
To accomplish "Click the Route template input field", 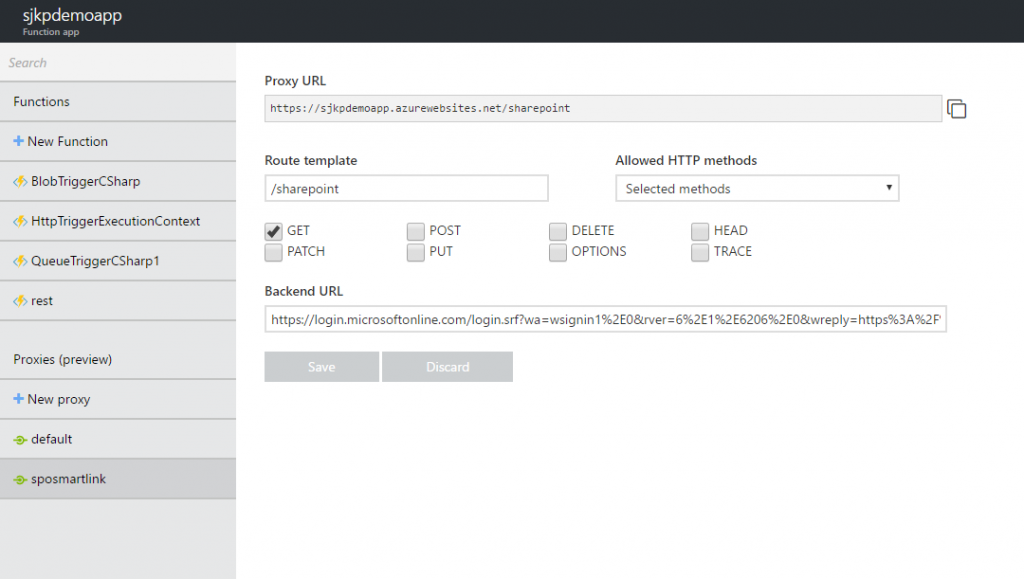I will [406, 189].
